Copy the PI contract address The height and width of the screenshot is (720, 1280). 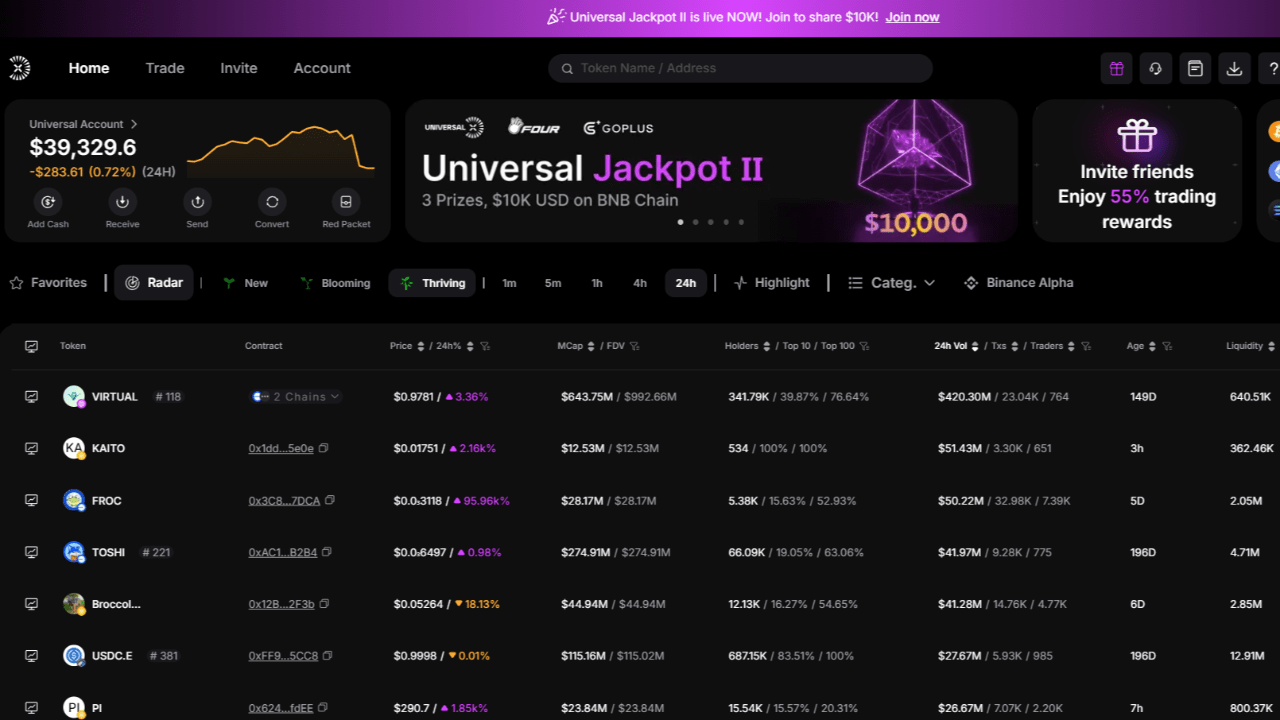pos(323,708)
